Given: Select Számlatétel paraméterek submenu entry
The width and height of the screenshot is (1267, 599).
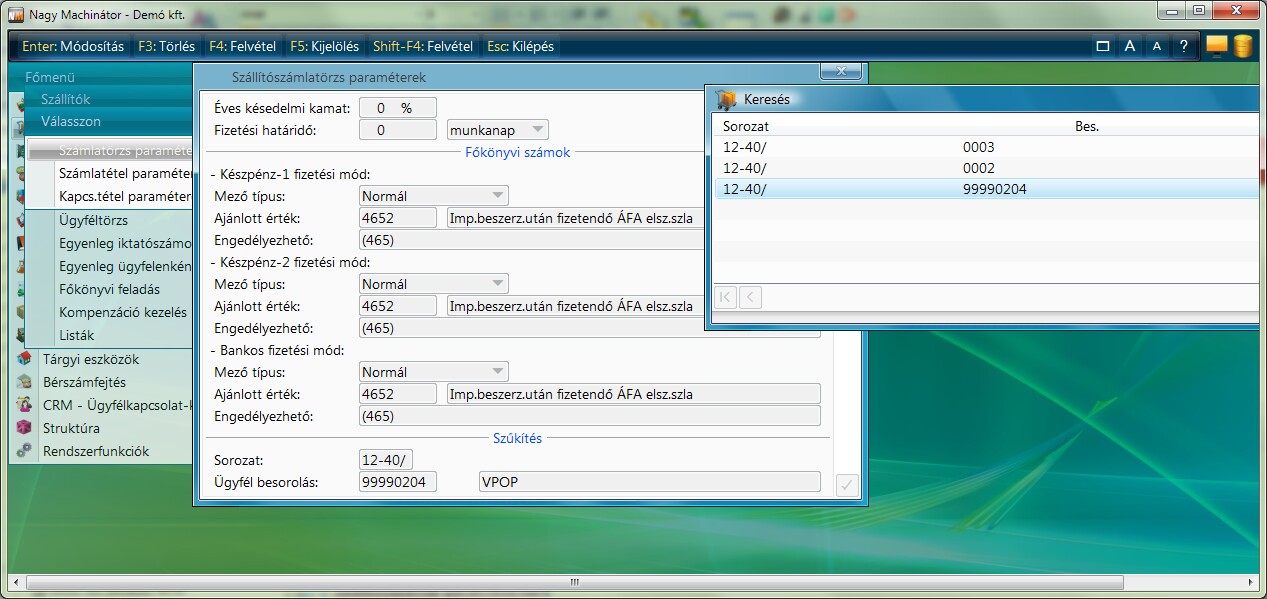Looking at the screenshot, I should 124,173.
